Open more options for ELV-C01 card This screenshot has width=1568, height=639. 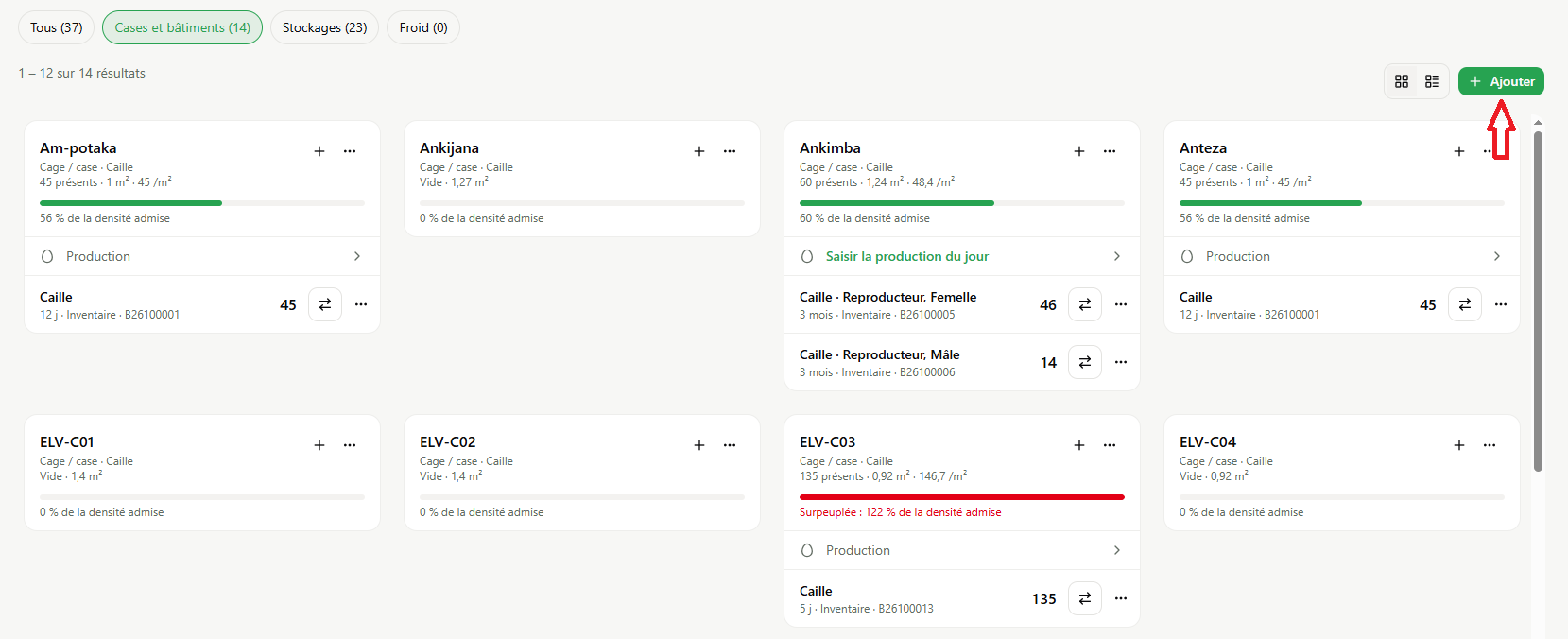(x=350, y=445)
